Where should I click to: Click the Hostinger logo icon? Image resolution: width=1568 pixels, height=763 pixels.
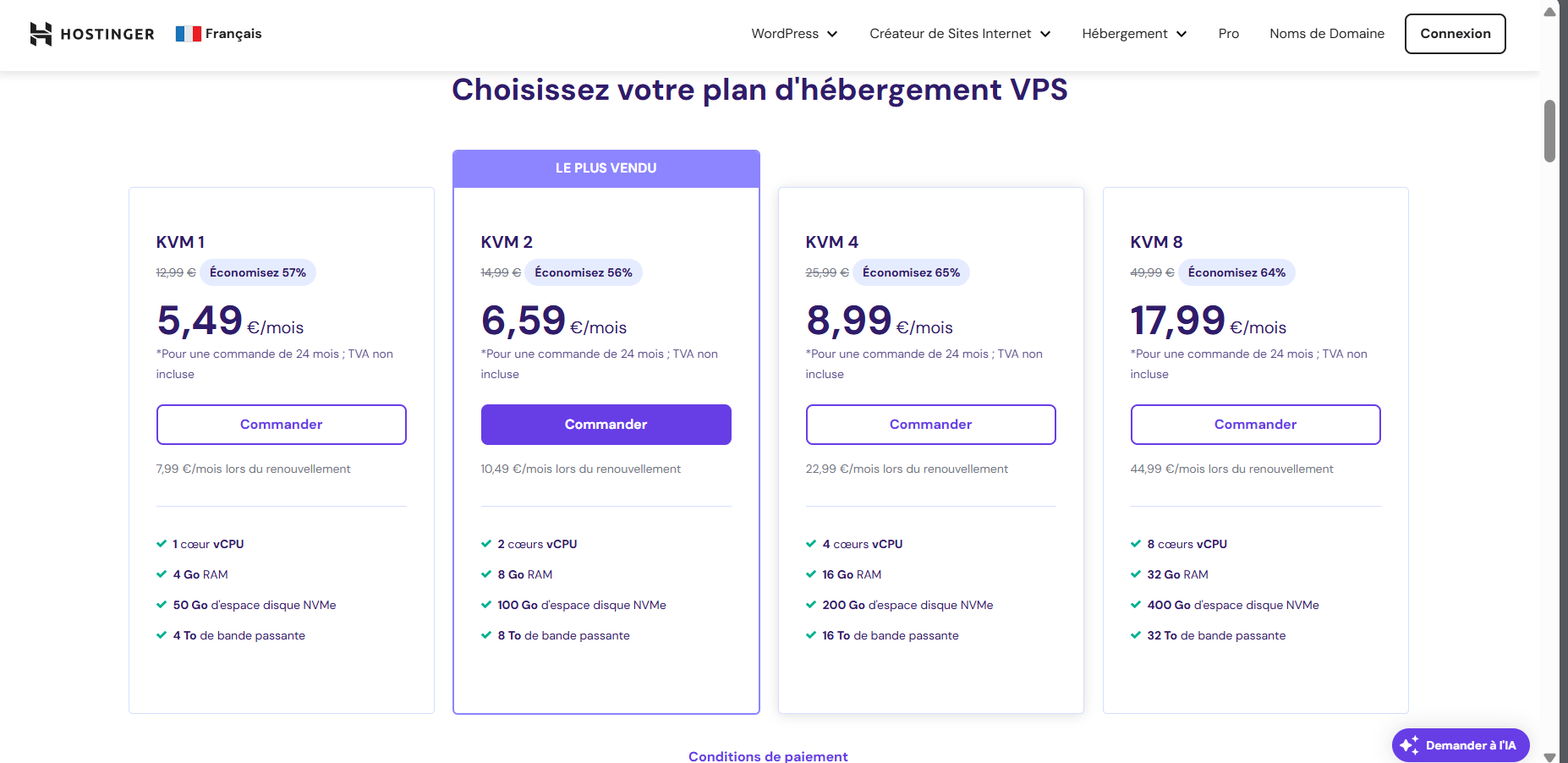41,34
